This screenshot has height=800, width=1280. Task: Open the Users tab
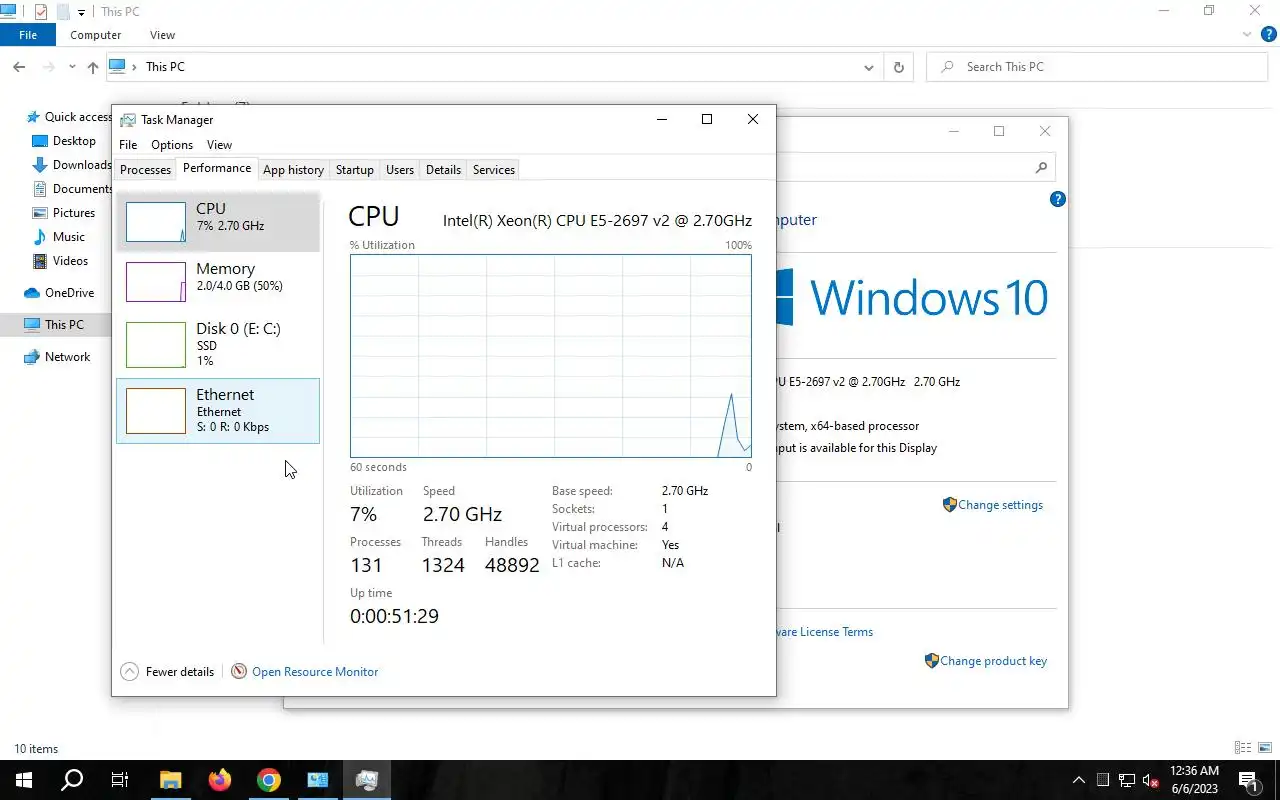(x=400, y=170)
